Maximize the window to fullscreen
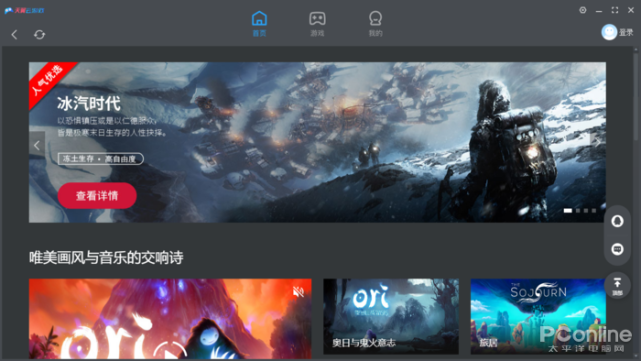The image size is (641, 361). click(x=615, y=10)
